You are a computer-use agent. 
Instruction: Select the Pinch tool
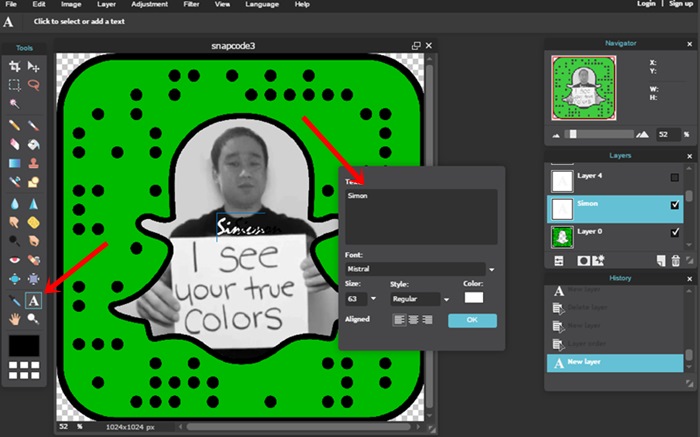pos(33,279)
